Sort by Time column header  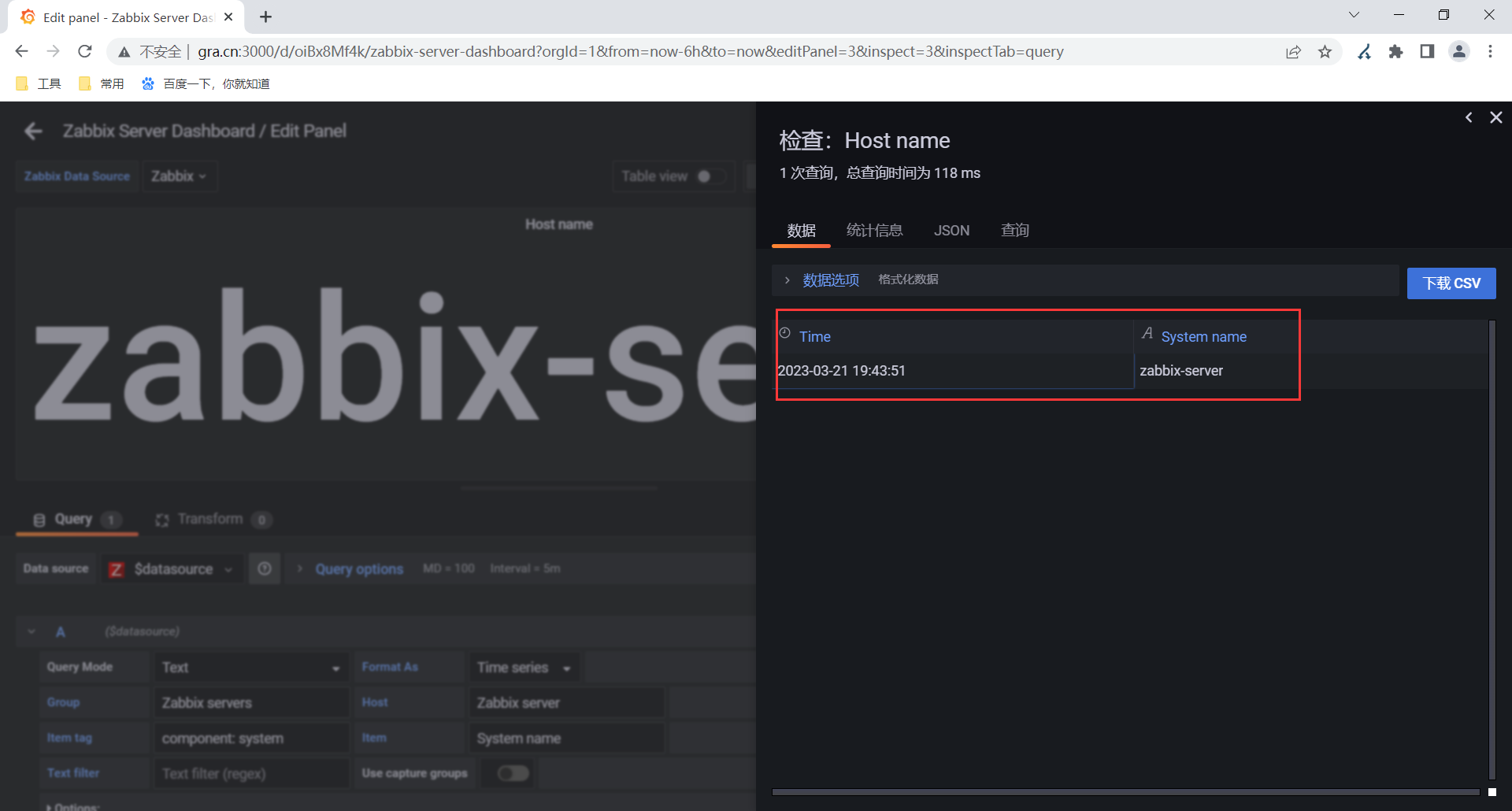(814, 336)
